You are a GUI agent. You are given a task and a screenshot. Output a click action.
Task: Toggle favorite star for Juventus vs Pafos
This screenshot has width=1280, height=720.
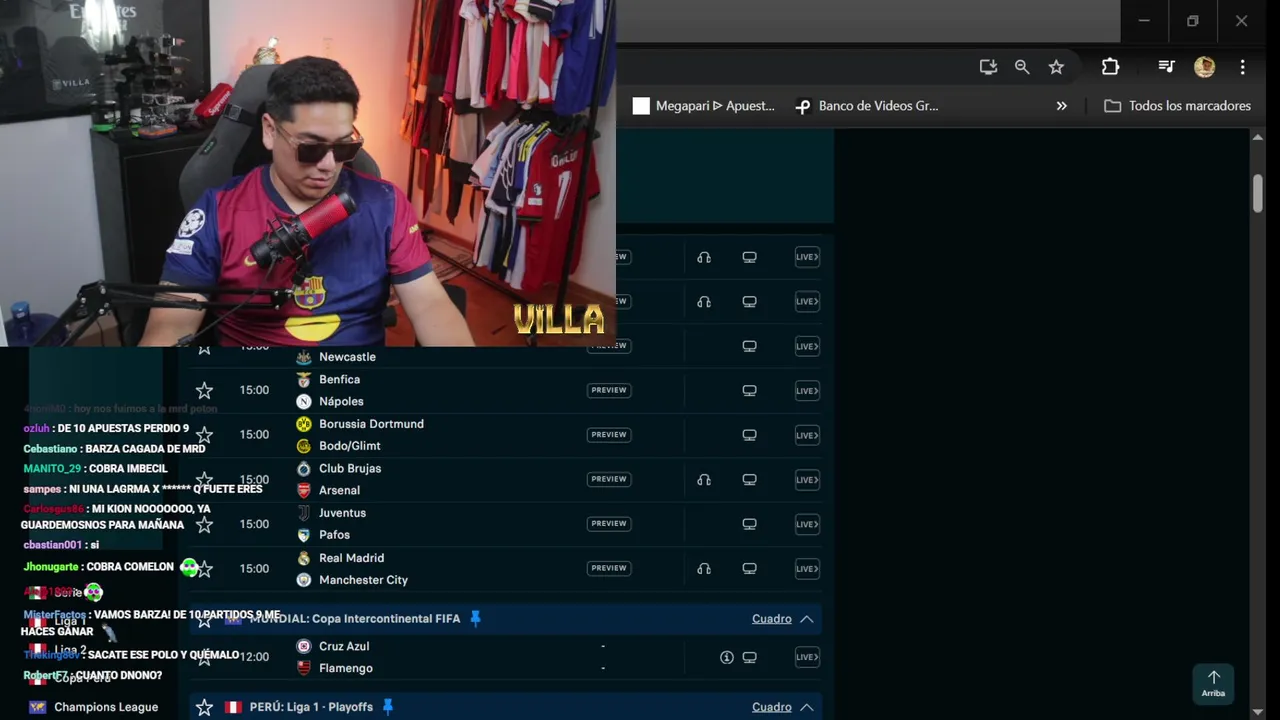(204, 524)
